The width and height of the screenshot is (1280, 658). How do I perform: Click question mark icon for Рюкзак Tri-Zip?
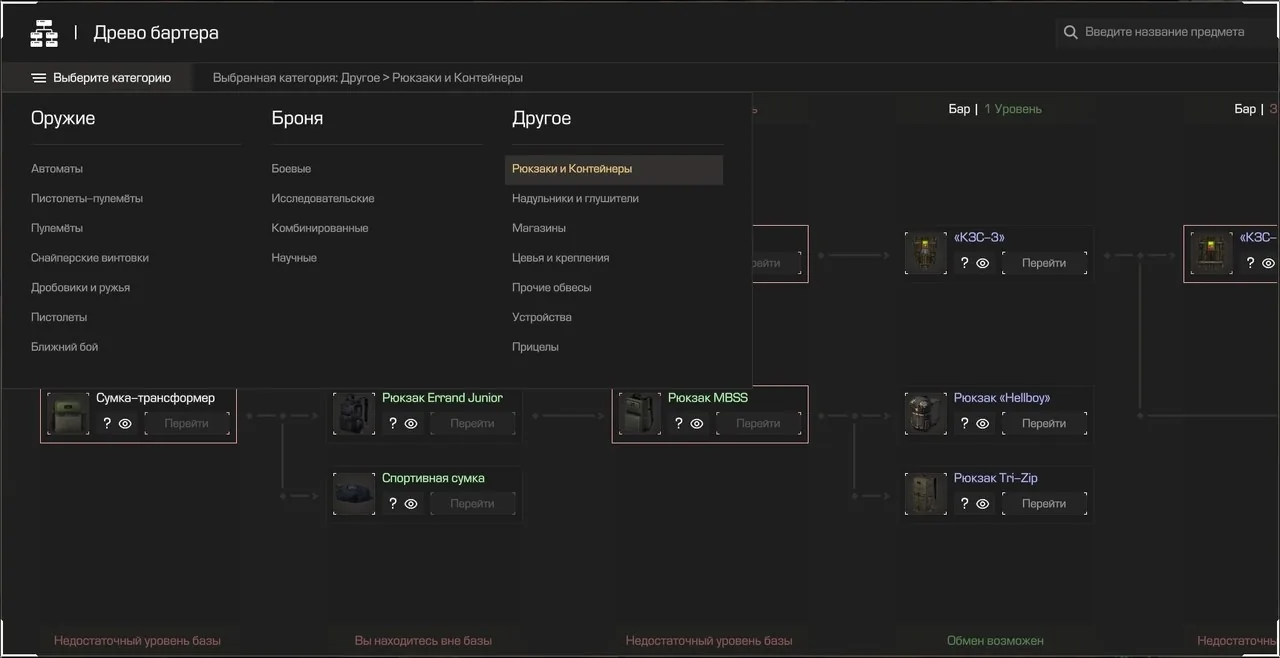(964, 503)
